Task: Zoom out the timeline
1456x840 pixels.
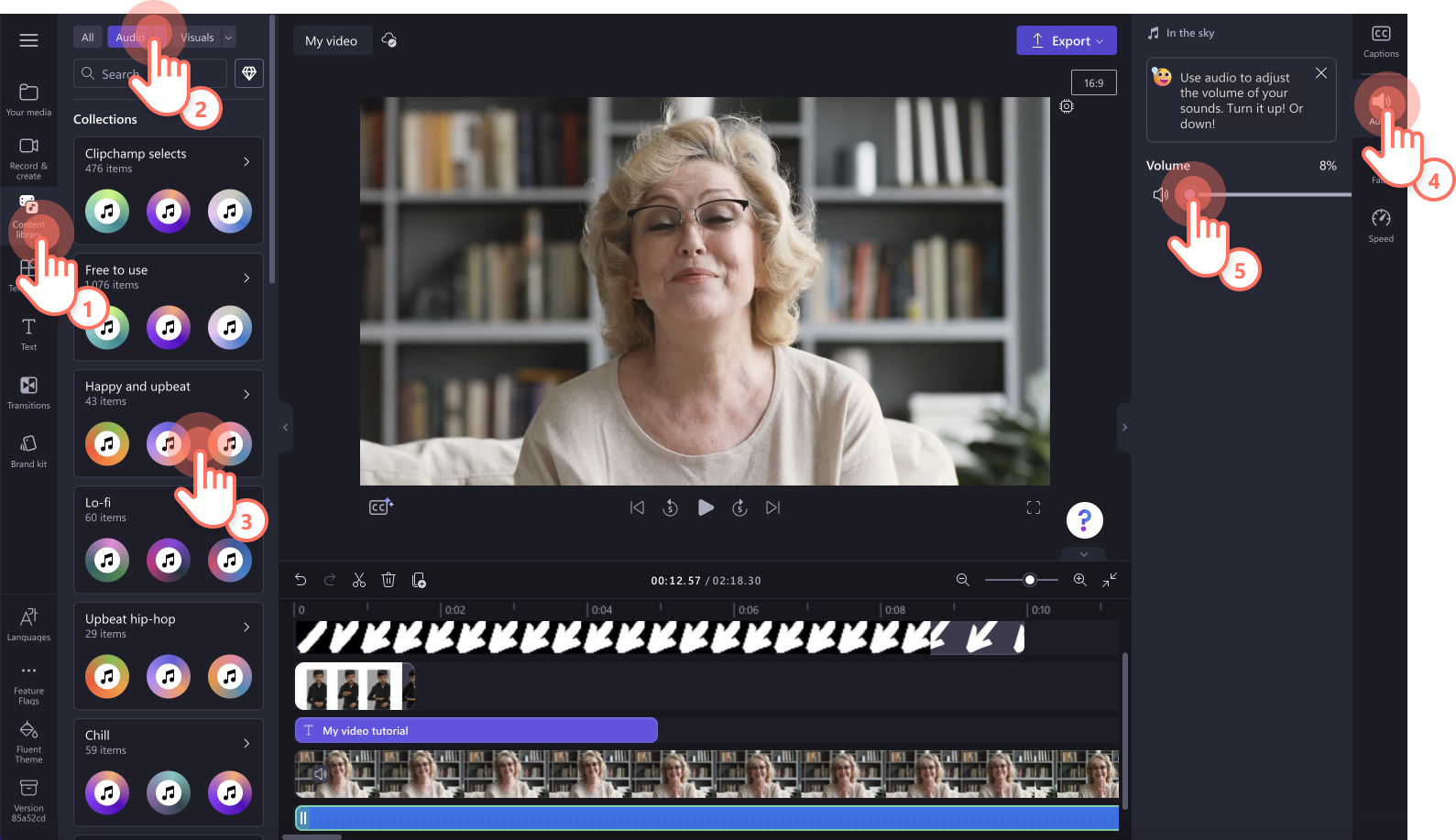Action: [963, 580]
